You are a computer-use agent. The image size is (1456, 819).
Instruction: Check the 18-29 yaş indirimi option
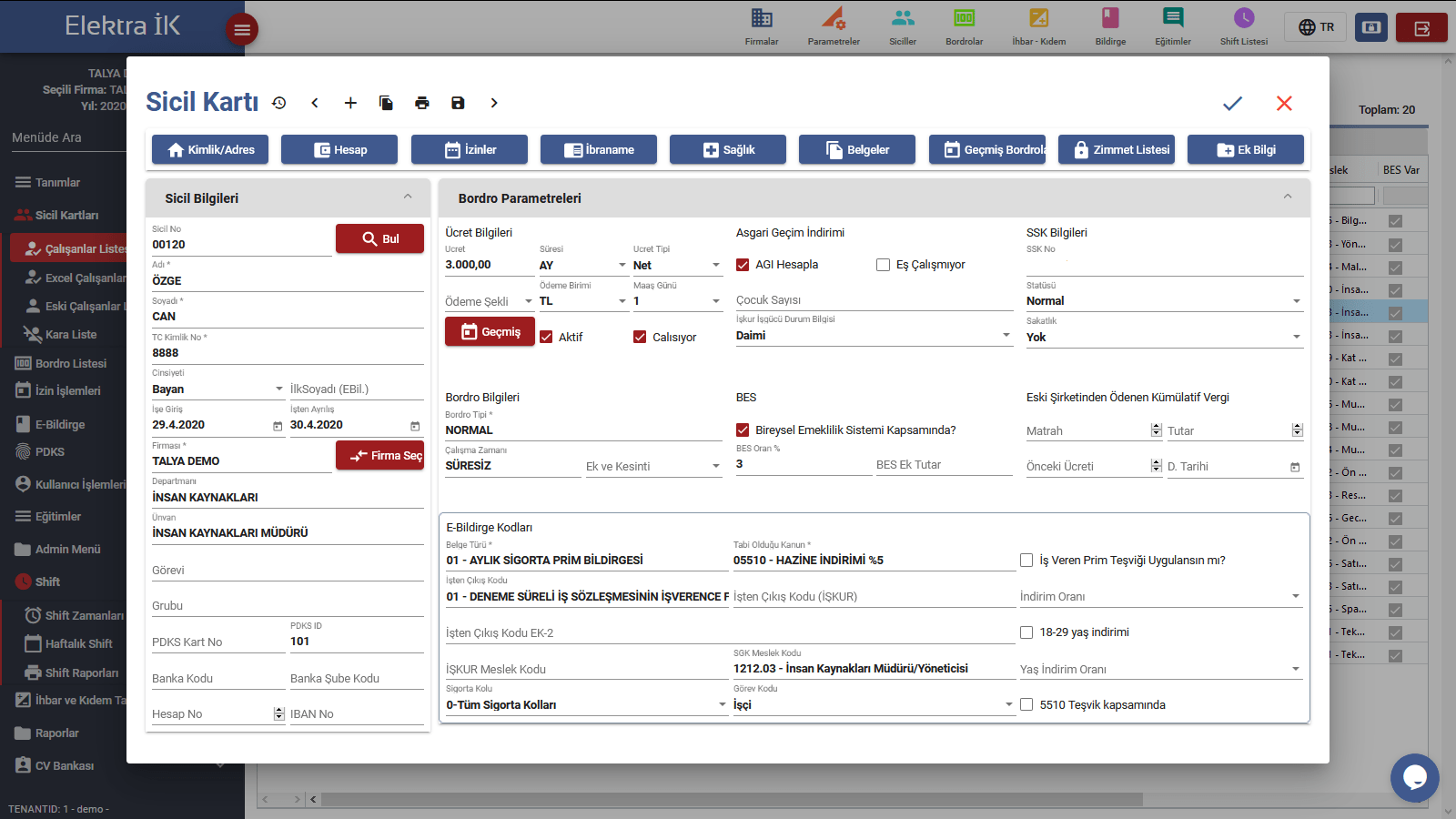[x=1026, y=632]
